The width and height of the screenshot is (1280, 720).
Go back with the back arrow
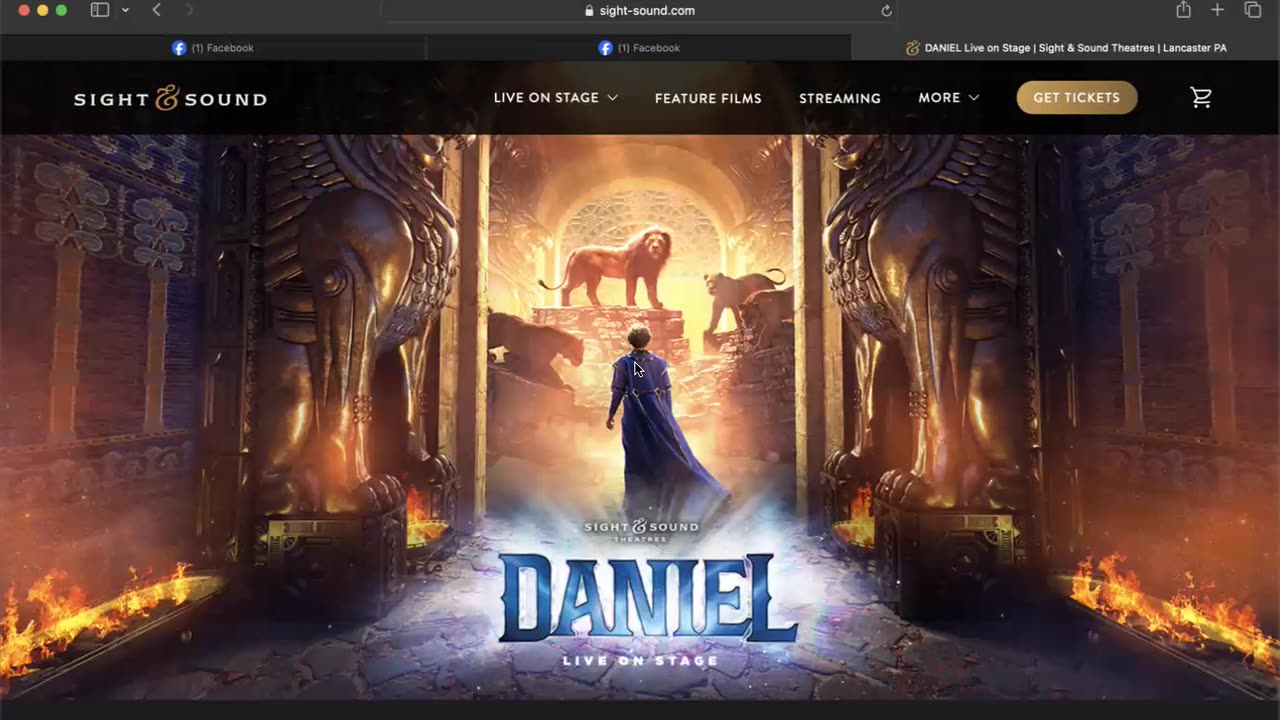click(156, 10)
